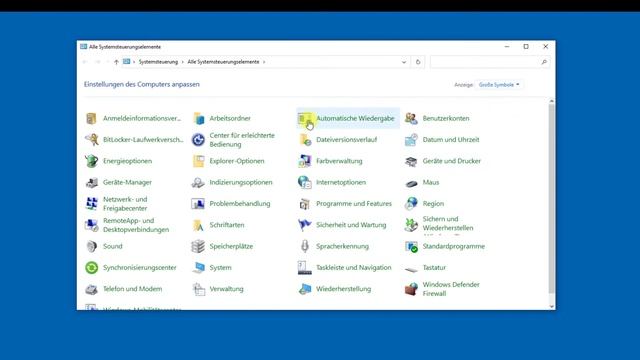Open the Sicherheit und Wartung flag icon
This screenshot has height=360, width=640.
[x=305, y=225]
